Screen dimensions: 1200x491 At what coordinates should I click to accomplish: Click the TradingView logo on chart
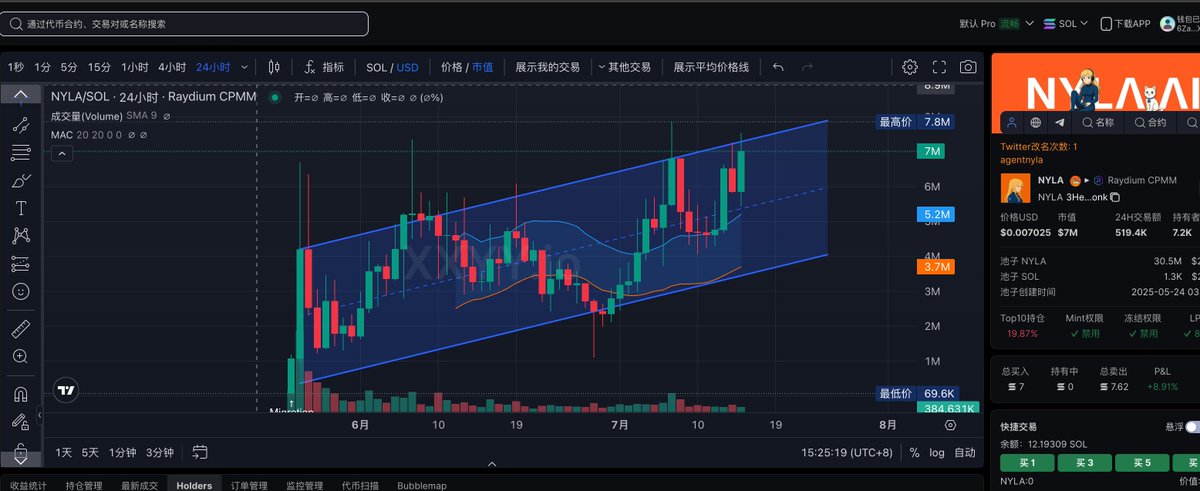point(67,391)
